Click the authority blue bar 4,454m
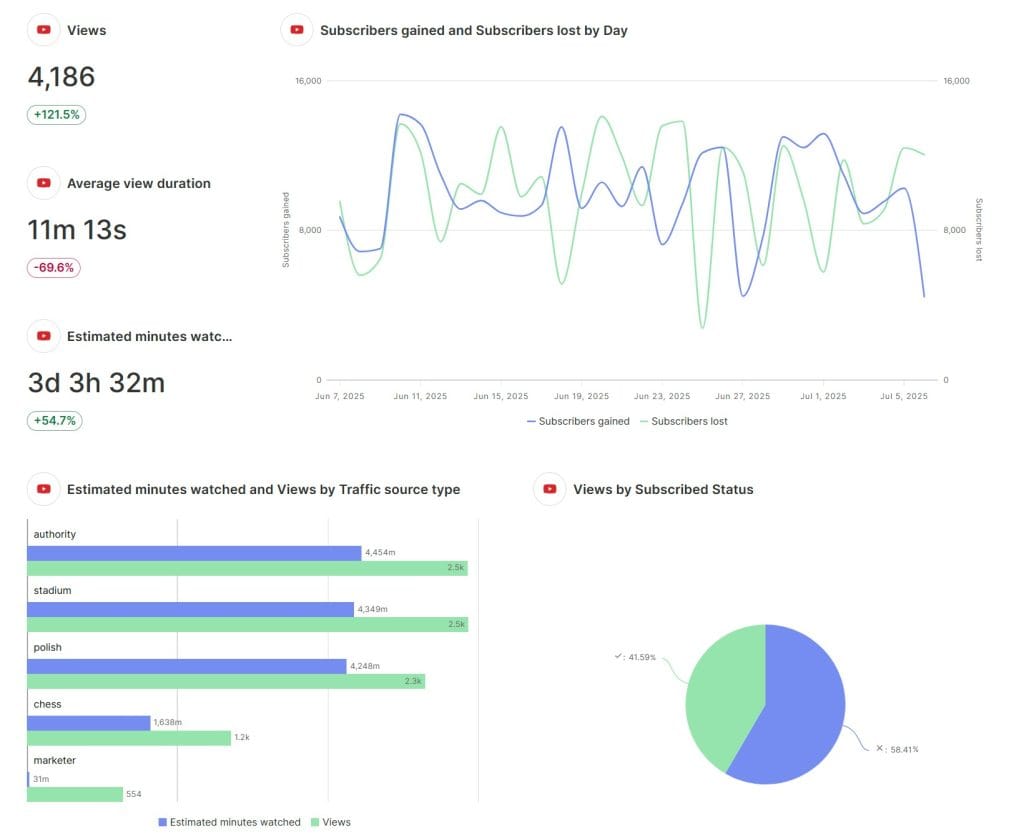This screenshot has height=840, width=1024. [194, 553]
